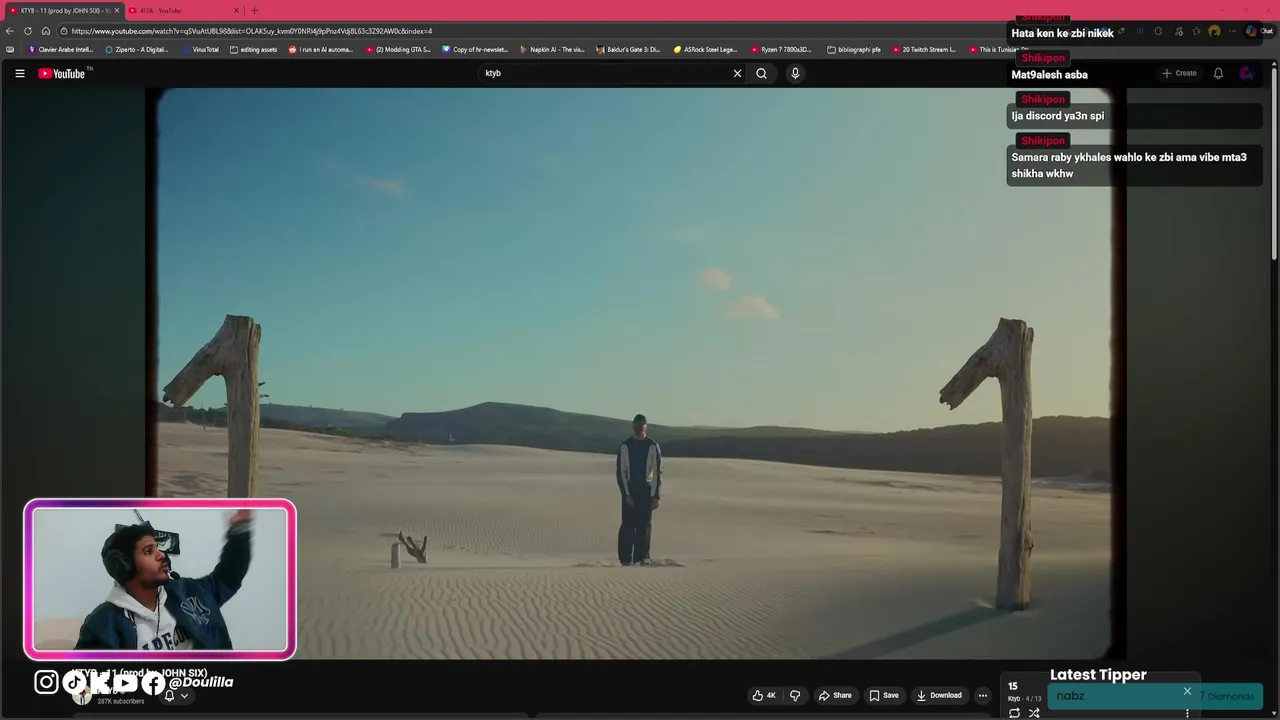Screen dimensions: 1280x720
Task: Click the streamer webcam overlay
Action: tap(160, 579)
